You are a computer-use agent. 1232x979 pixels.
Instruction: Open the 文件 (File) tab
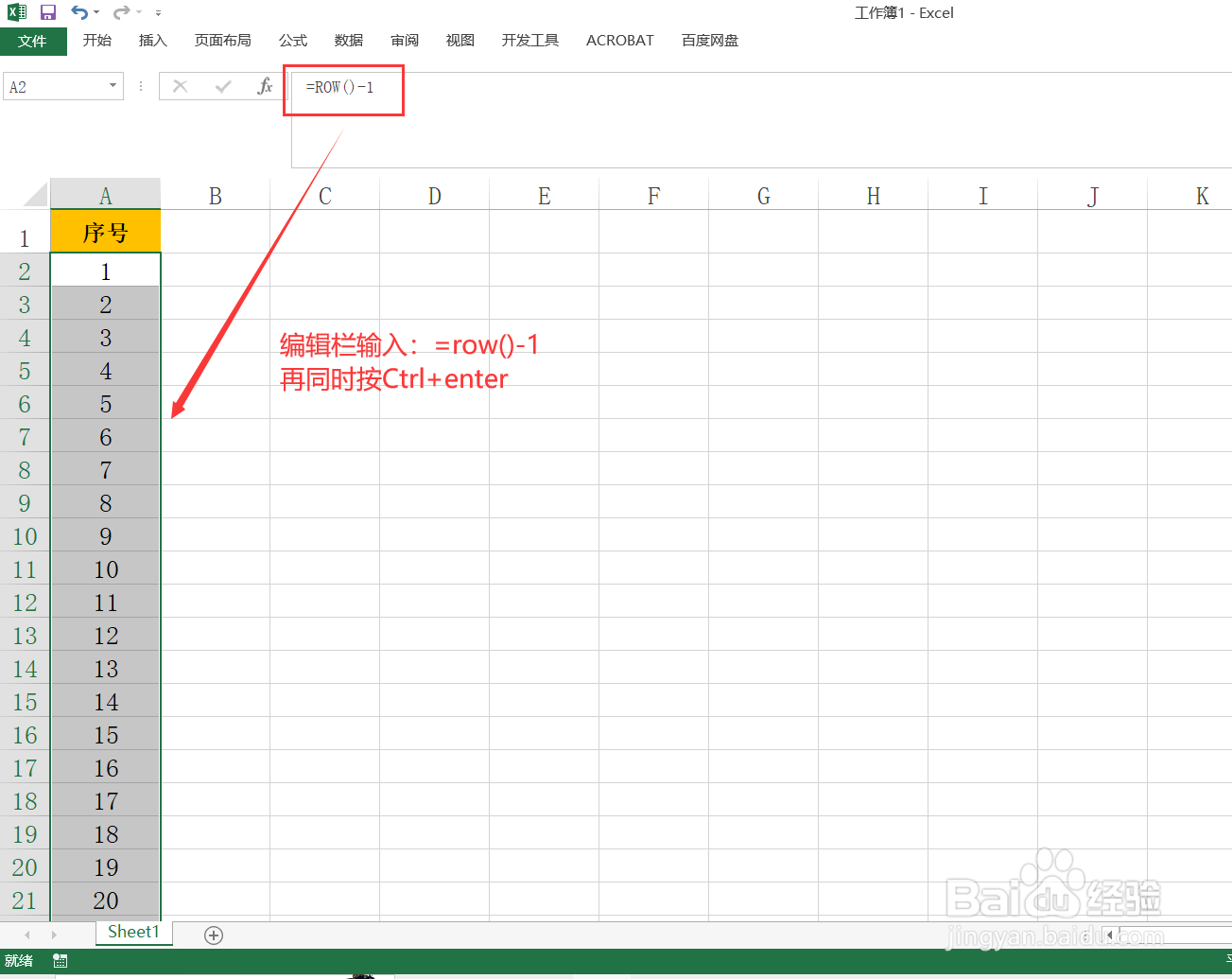tap(33, 41)
